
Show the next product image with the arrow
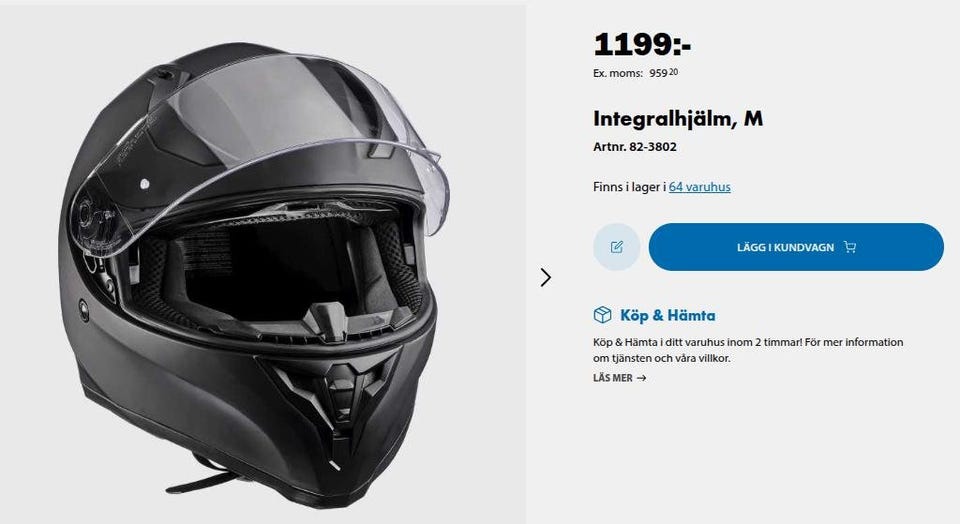(546, 277)
